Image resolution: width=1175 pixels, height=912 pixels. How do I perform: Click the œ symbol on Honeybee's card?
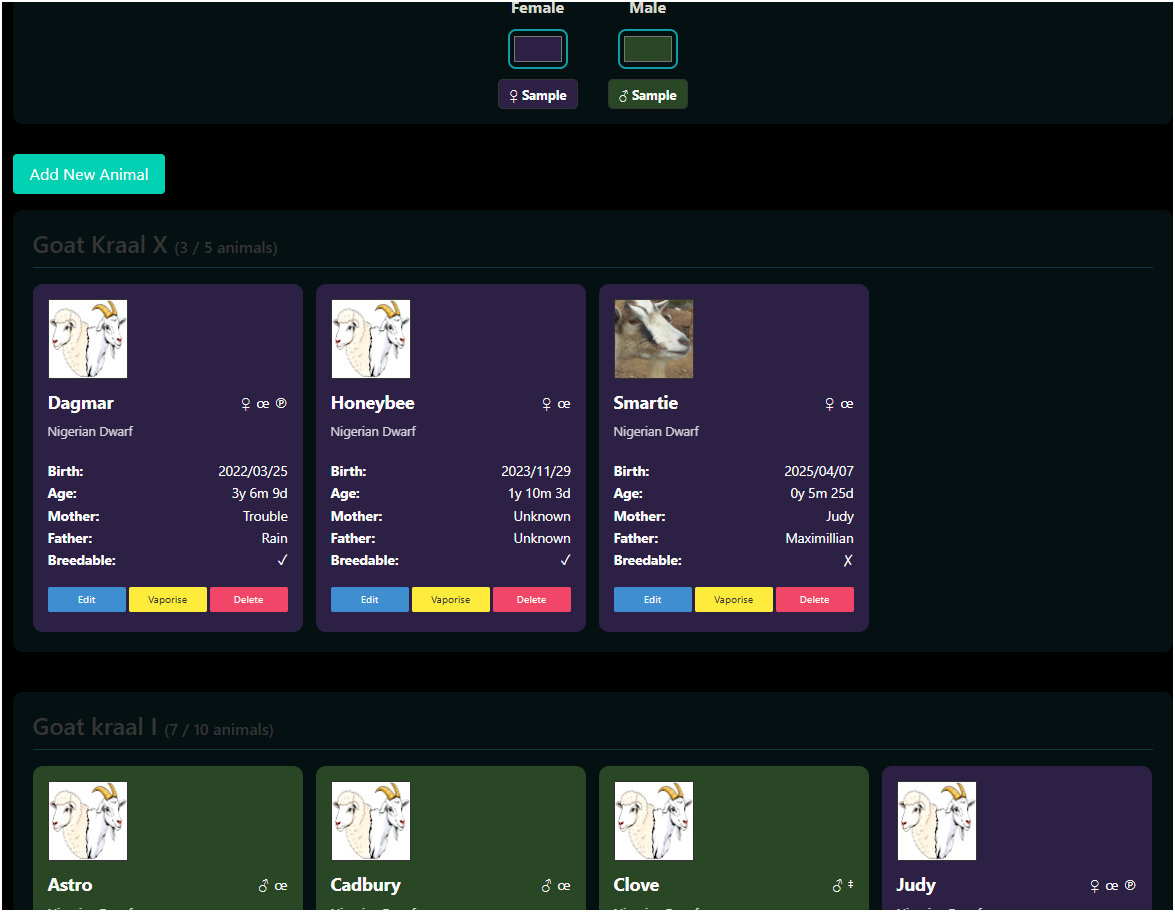[564, 404]
